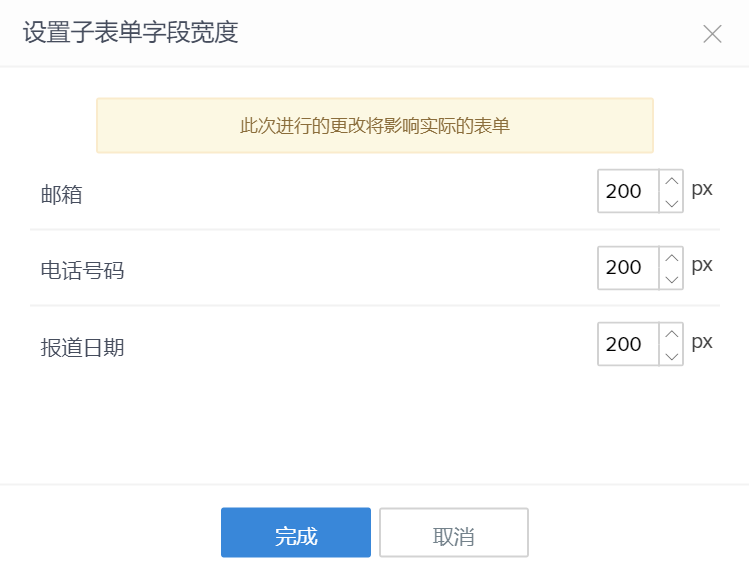Screen dimensions: 749x575
Task: Focus the 电话号码 width input field
Action: [x=628, y=268]
